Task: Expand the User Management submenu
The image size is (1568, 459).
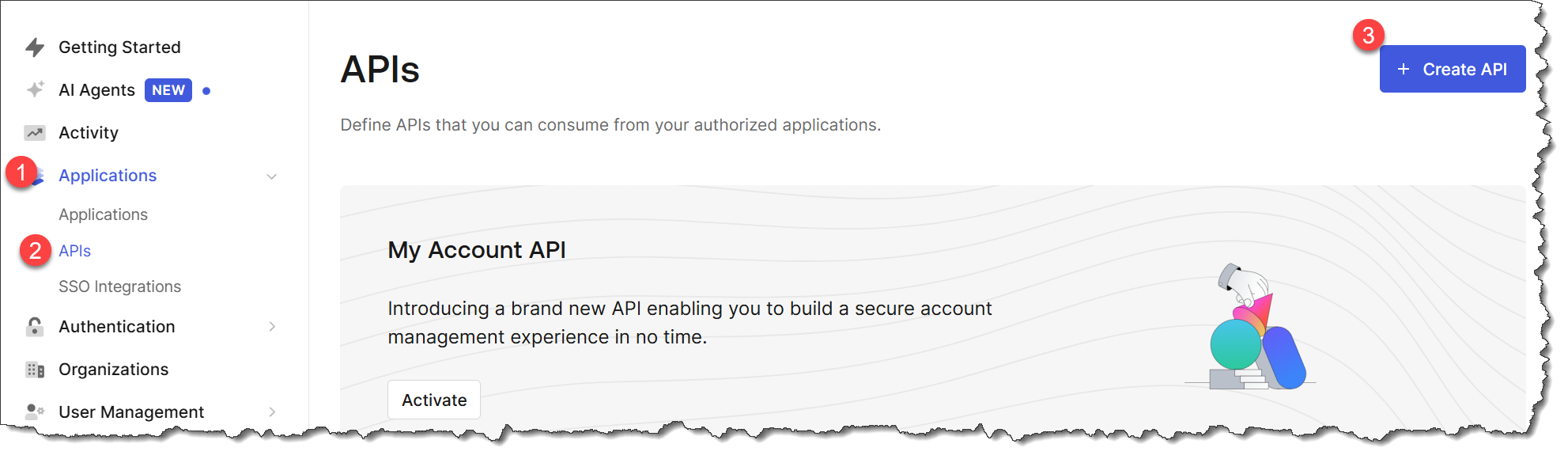Action: pyautogui.click(x=273, y=412)
